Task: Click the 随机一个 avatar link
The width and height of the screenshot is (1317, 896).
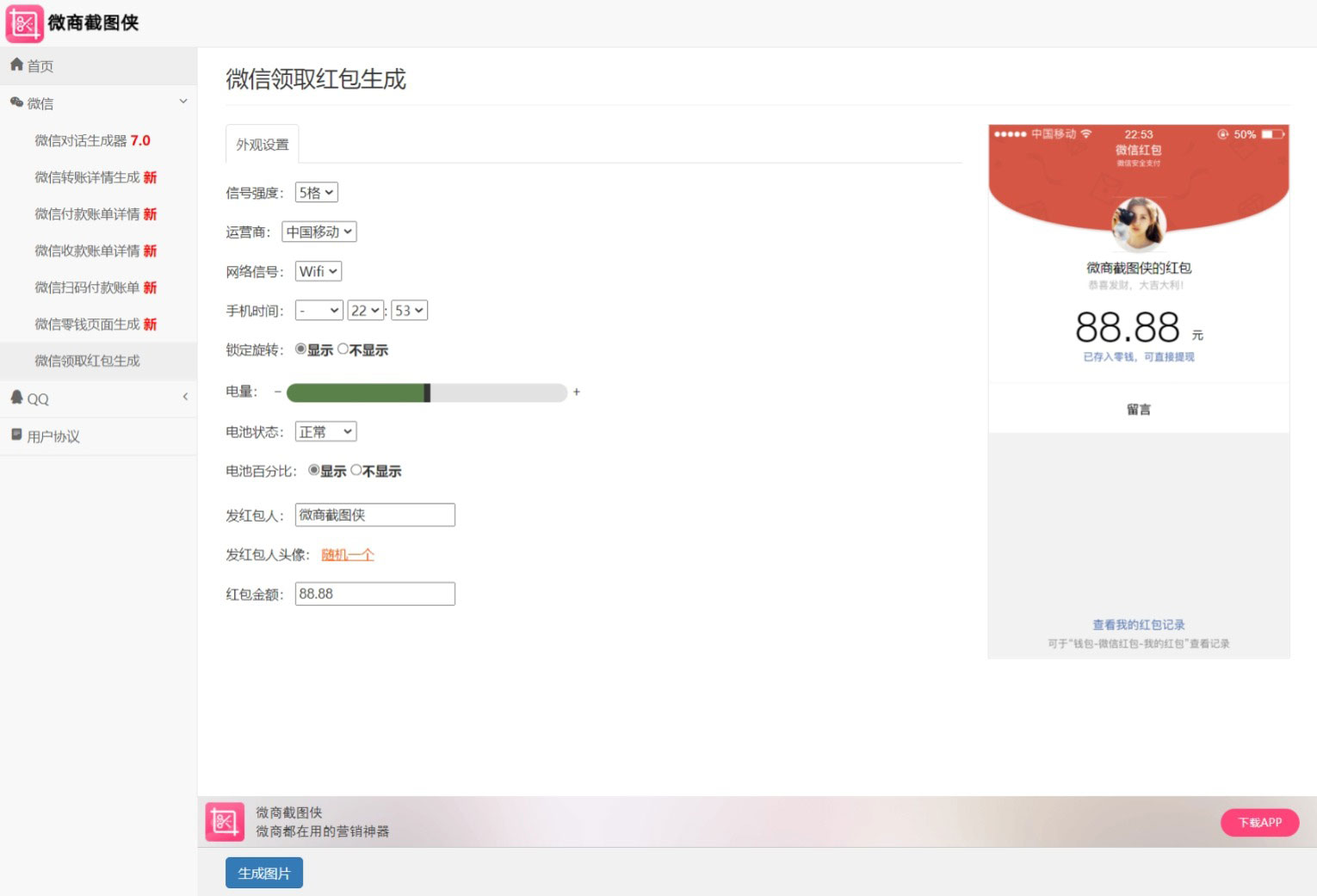Action: (x=348, y=554)
